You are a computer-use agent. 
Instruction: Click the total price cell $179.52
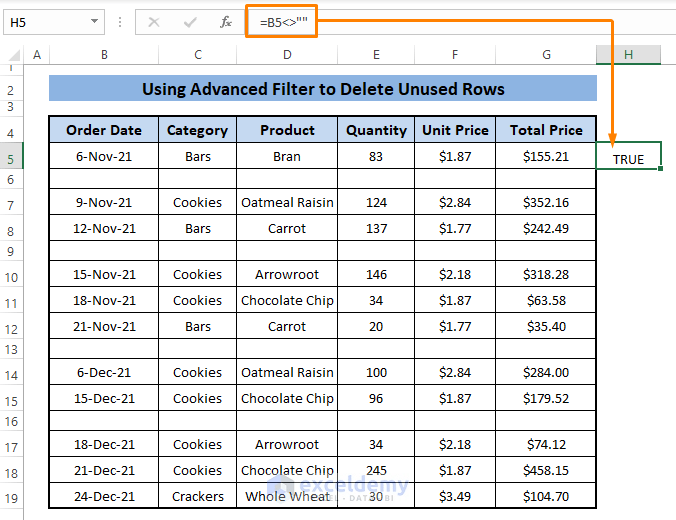coord(546,398)
